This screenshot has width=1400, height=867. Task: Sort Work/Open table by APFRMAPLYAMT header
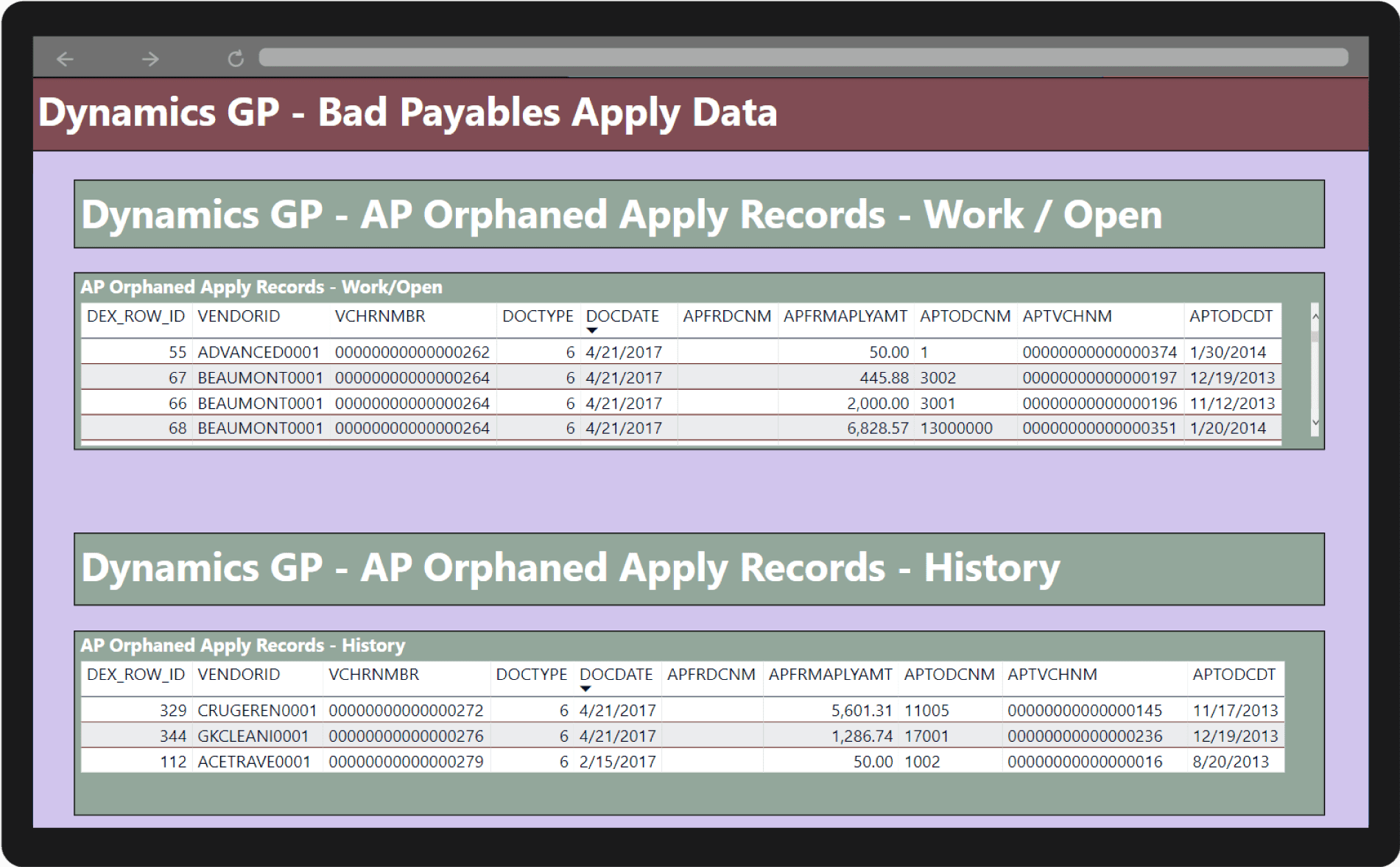tap(845, 316)
